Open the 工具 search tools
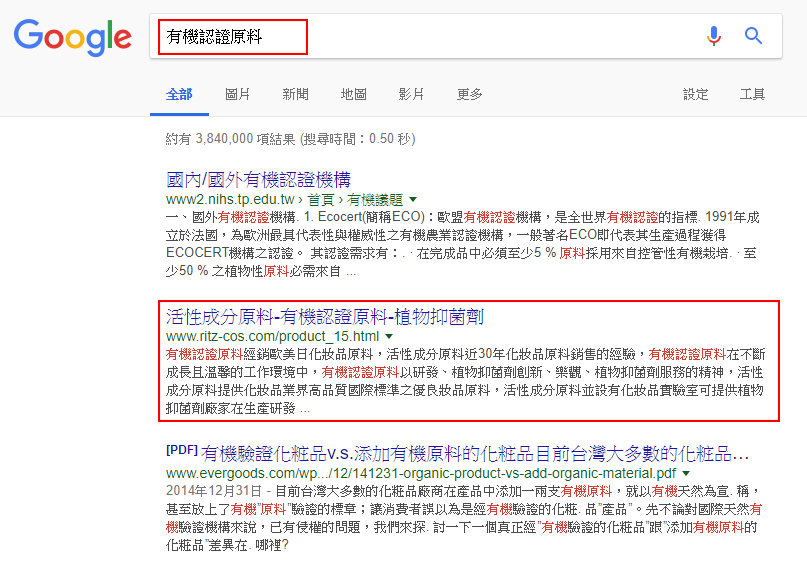Image resolution: width=807 pixels, height=570 pixels. click(x=752, y=94)
